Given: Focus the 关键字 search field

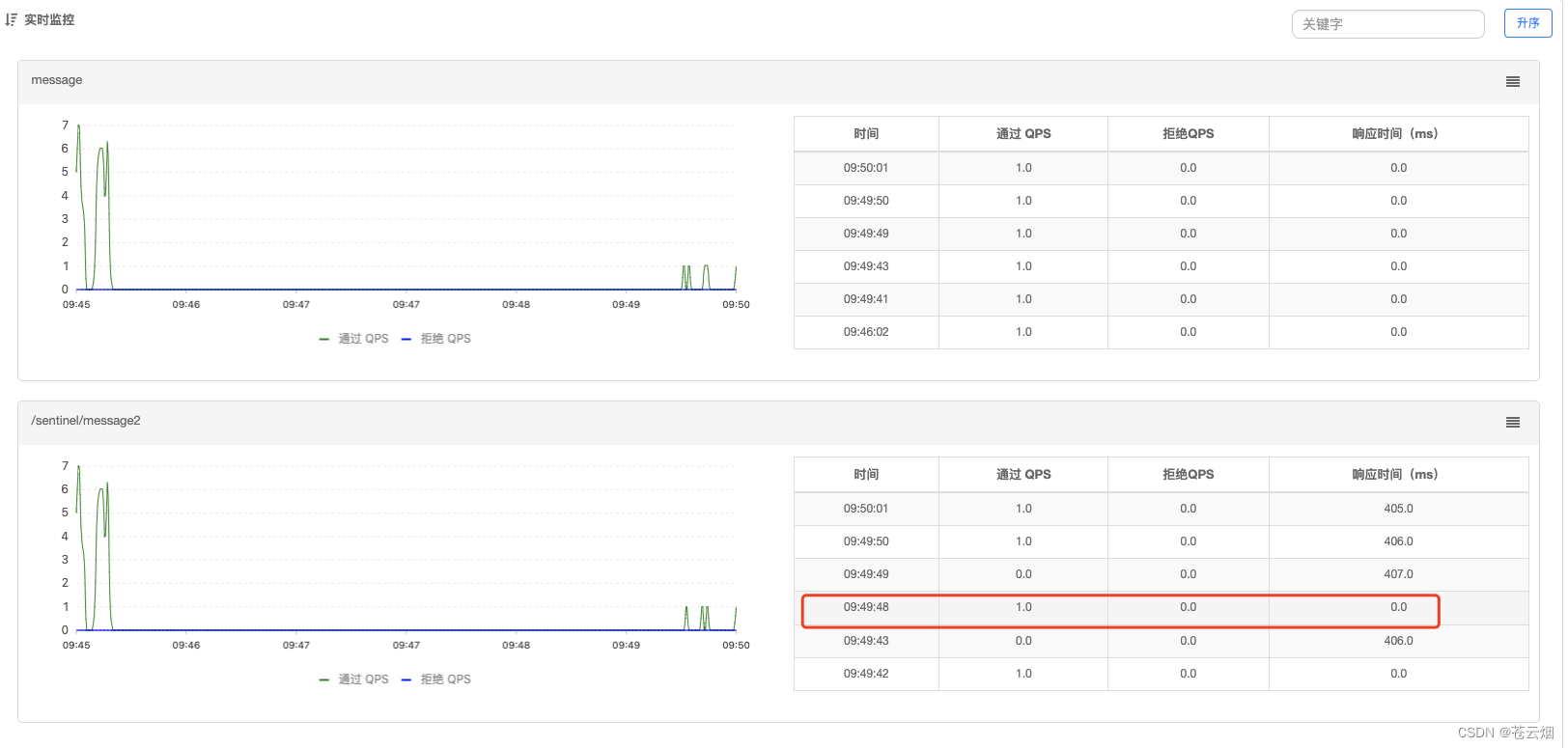Looking at the screenshot, I should click(1387, 24).
